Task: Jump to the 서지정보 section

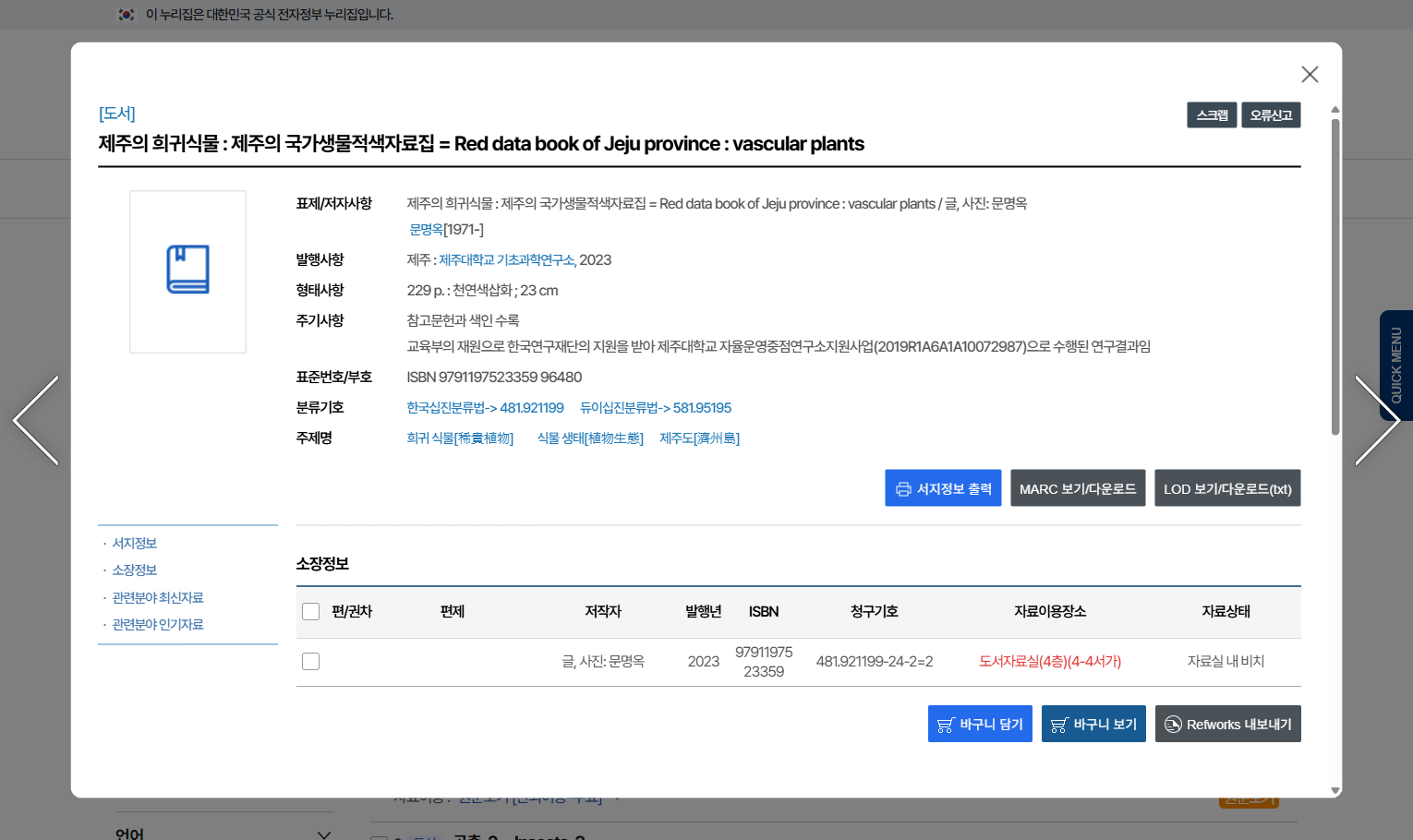Action: 135,544
